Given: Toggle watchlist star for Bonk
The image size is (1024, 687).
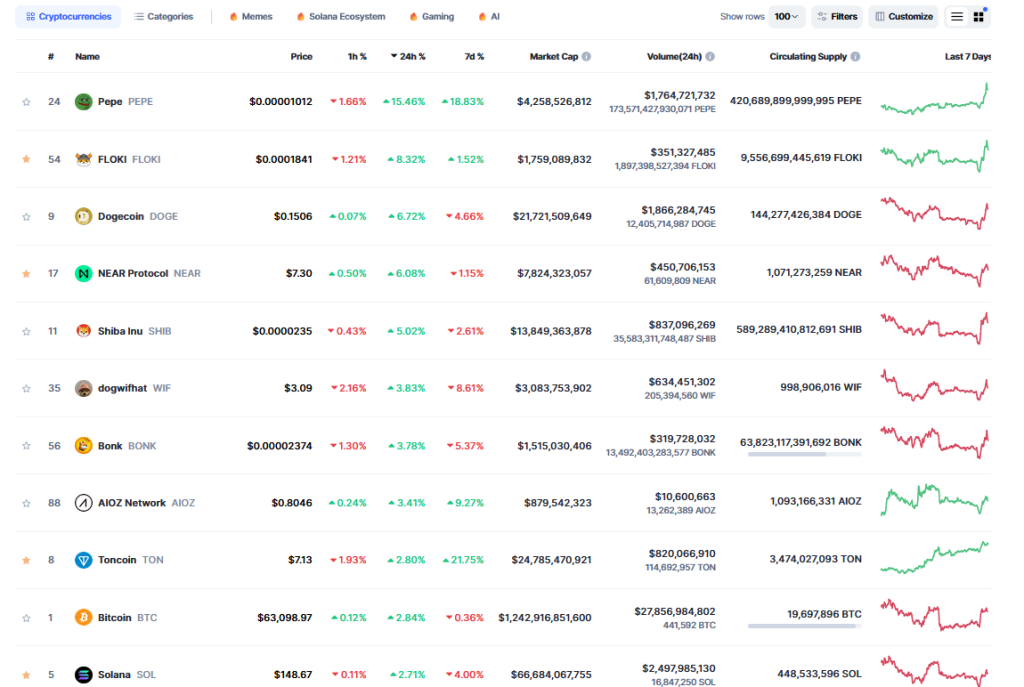Looking at the screenshot, I should point(26,446).
